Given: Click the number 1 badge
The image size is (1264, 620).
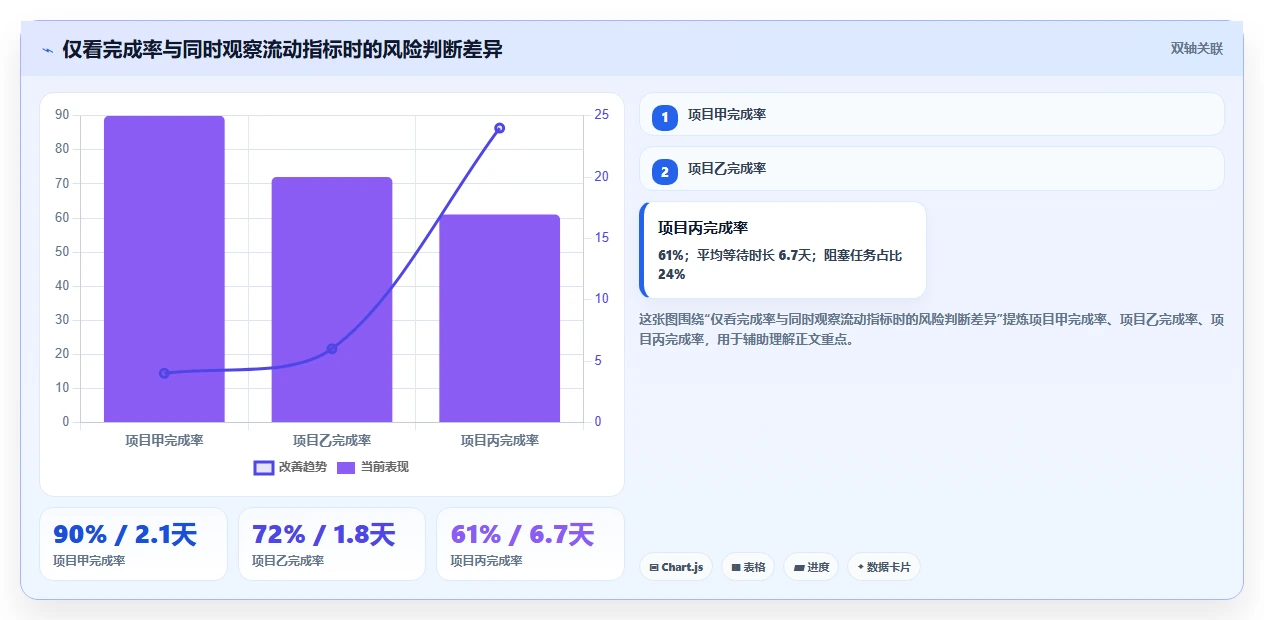Looking at the screenshot, I should [664, 118].
